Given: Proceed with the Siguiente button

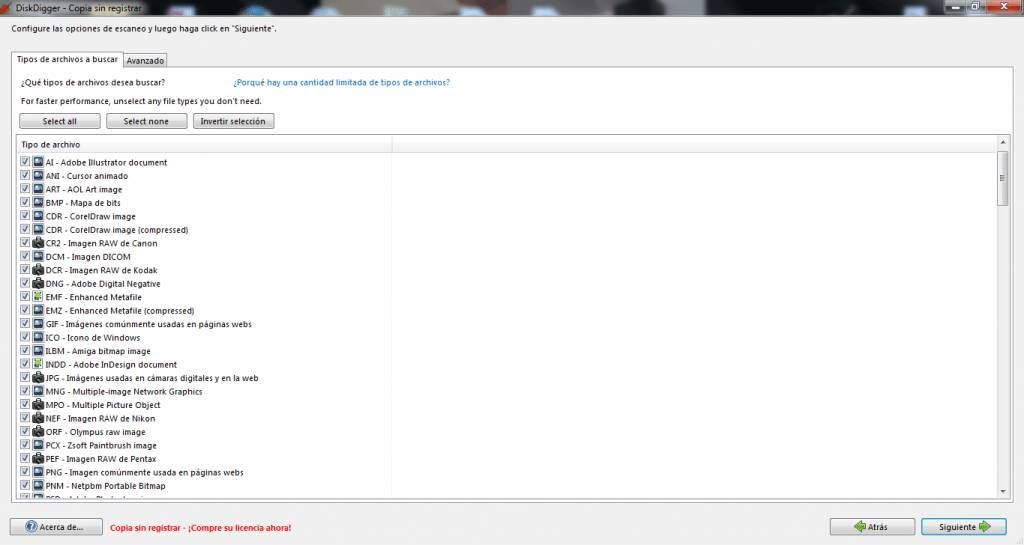Looking at the screenshot, I should [x=964, y=527].
